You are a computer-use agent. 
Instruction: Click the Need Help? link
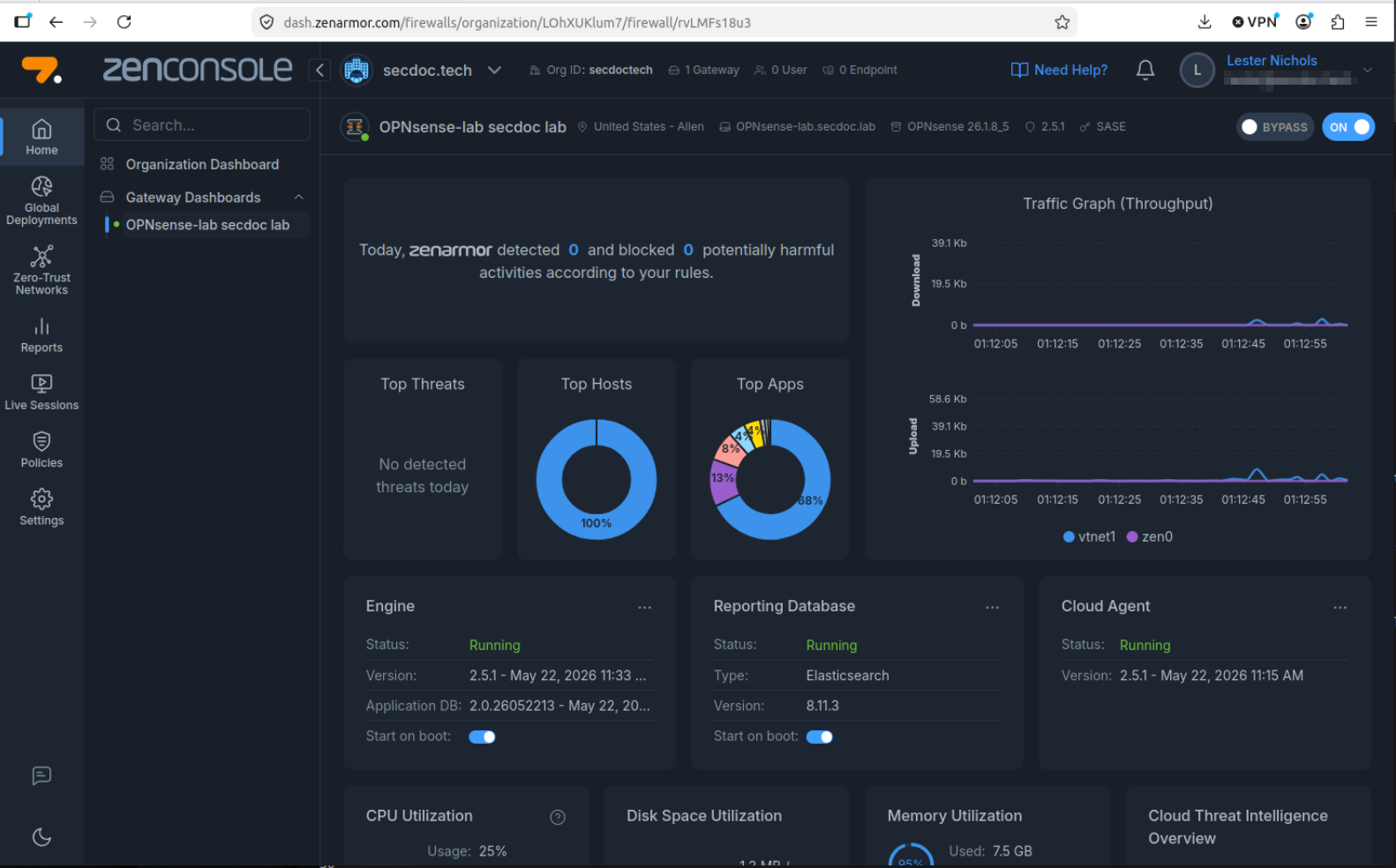pyautogui.click(x=1059, y=70)
